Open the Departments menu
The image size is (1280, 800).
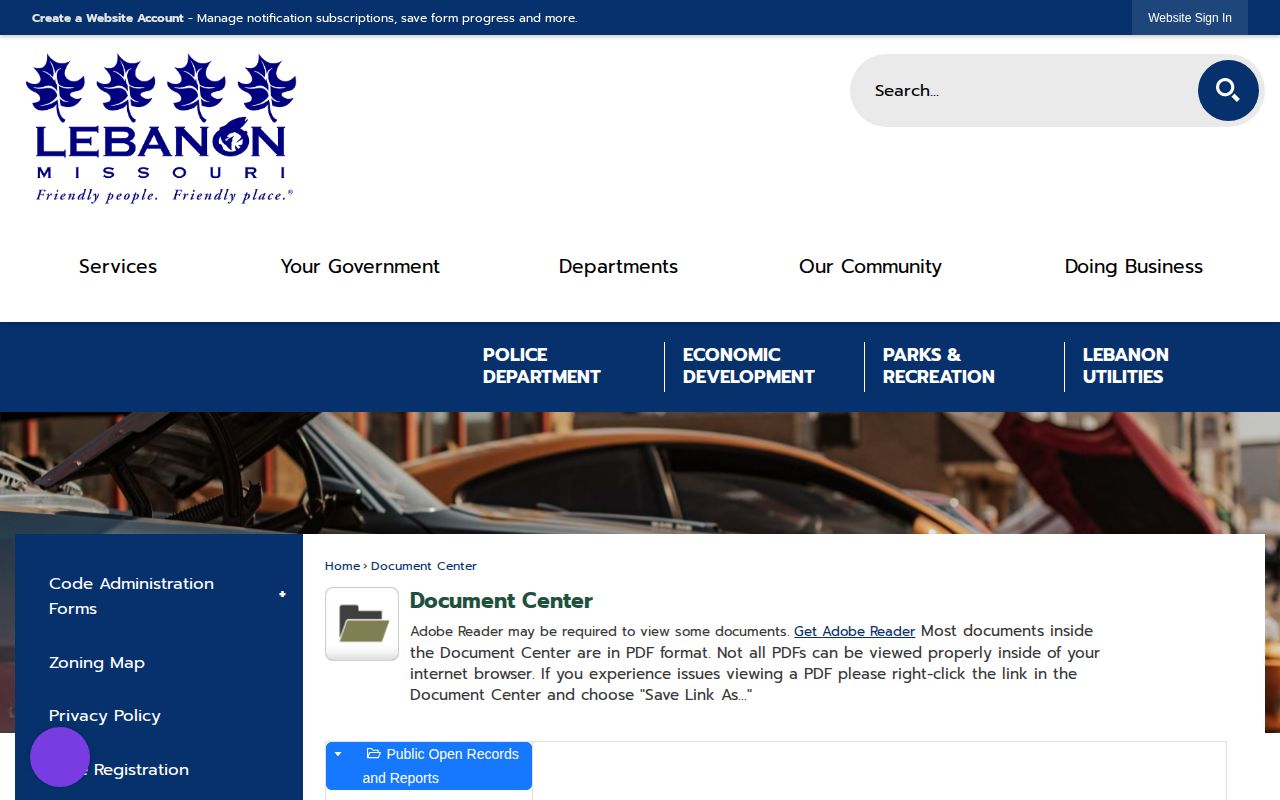pyautogui.click(x=618, y=266)
